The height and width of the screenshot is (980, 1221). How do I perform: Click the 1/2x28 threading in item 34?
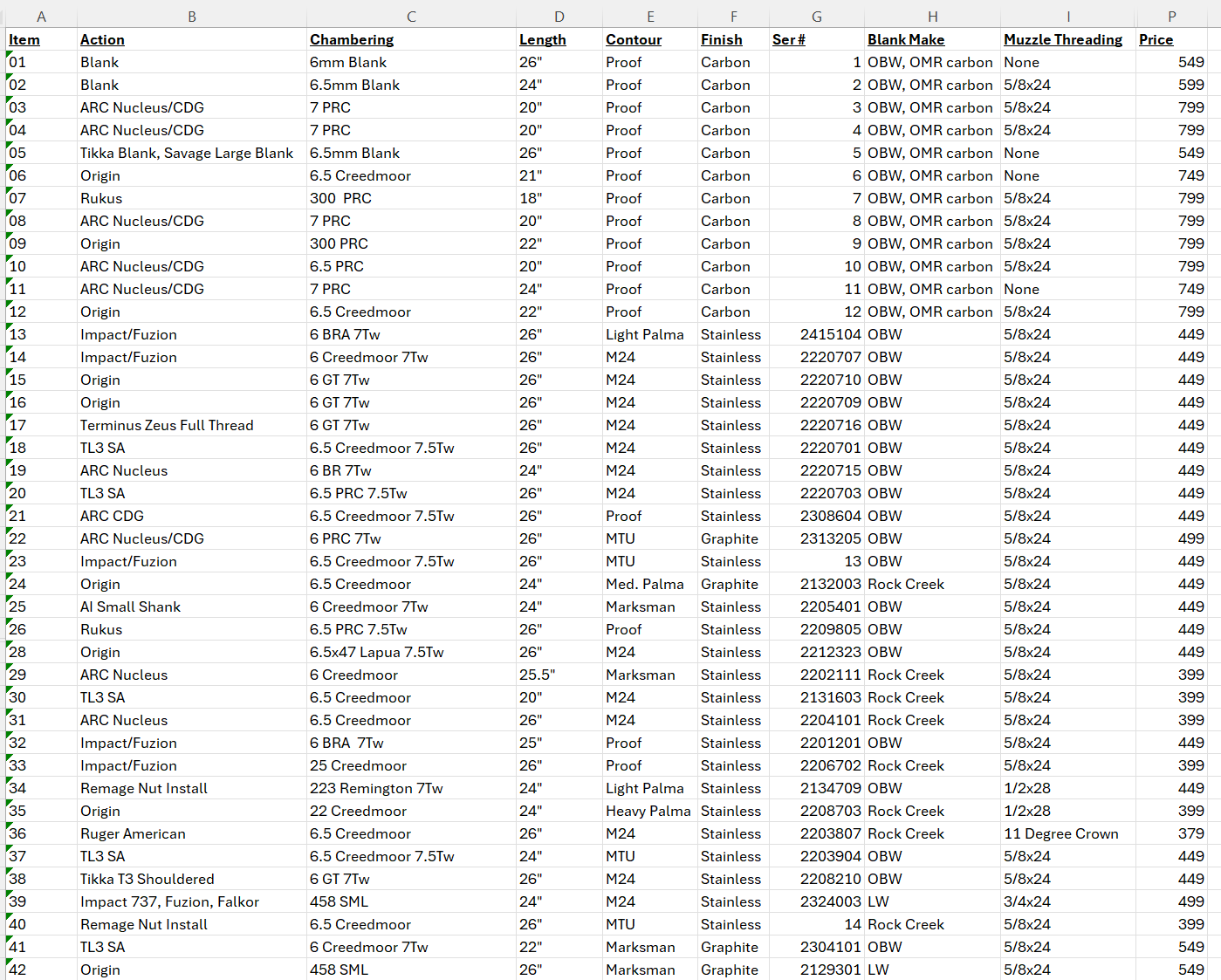1068,788
